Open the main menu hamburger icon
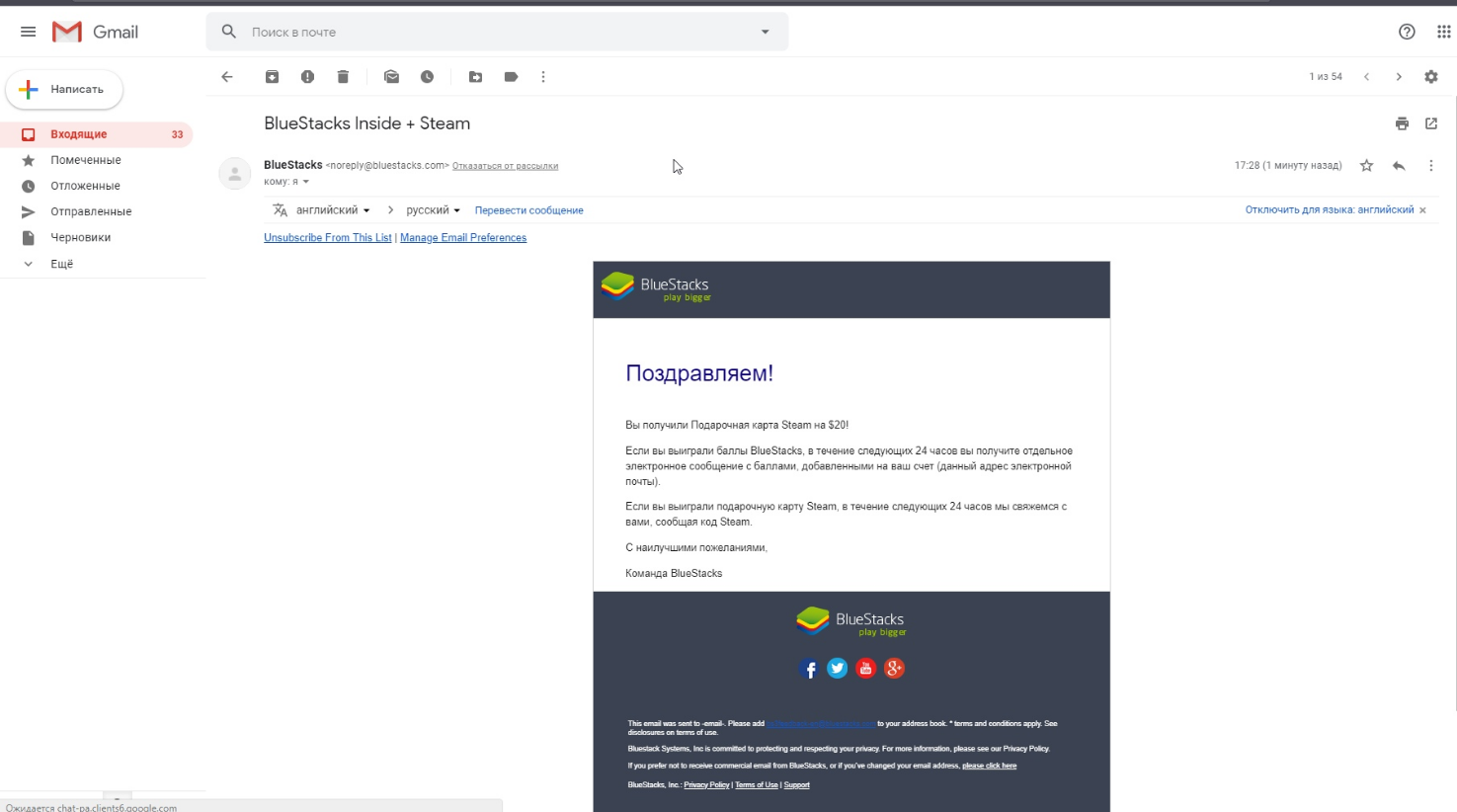The height and width of the screenshot is (812, 1457). click(x=28, y=32)
